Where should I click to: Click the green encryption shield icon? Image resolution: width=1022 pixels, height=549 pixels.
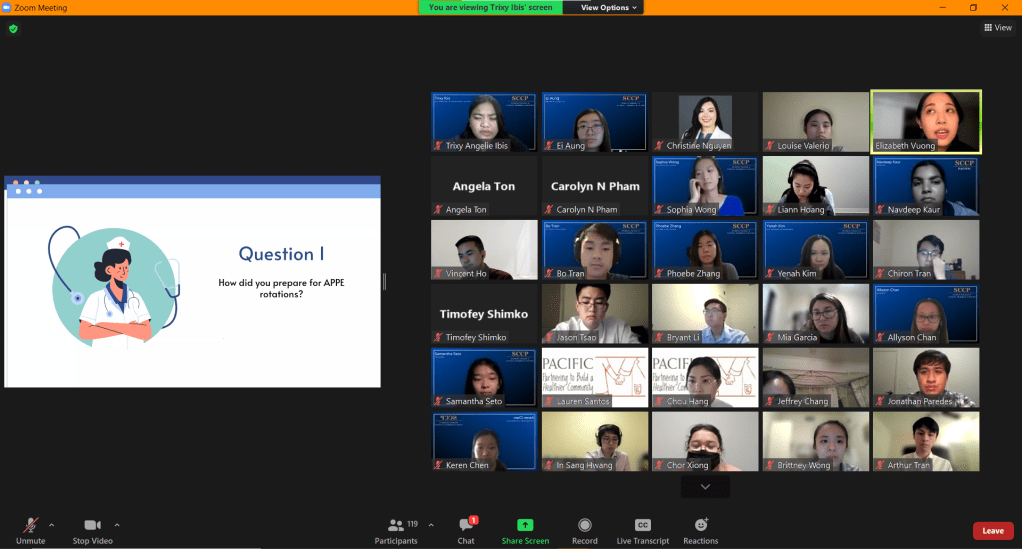(13, 29)
